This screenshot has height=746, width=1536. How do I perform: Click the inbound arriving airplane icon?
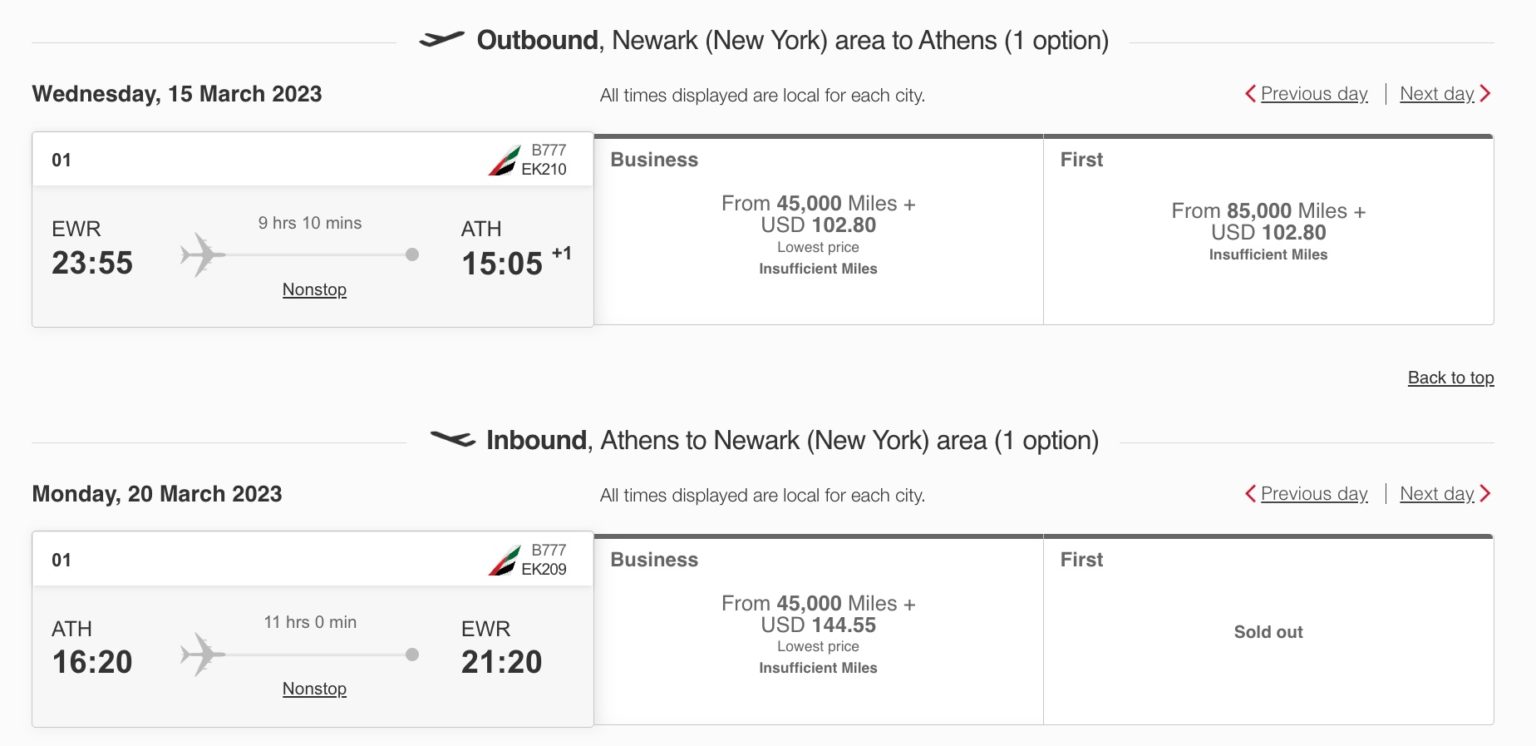tap(452, 439)
